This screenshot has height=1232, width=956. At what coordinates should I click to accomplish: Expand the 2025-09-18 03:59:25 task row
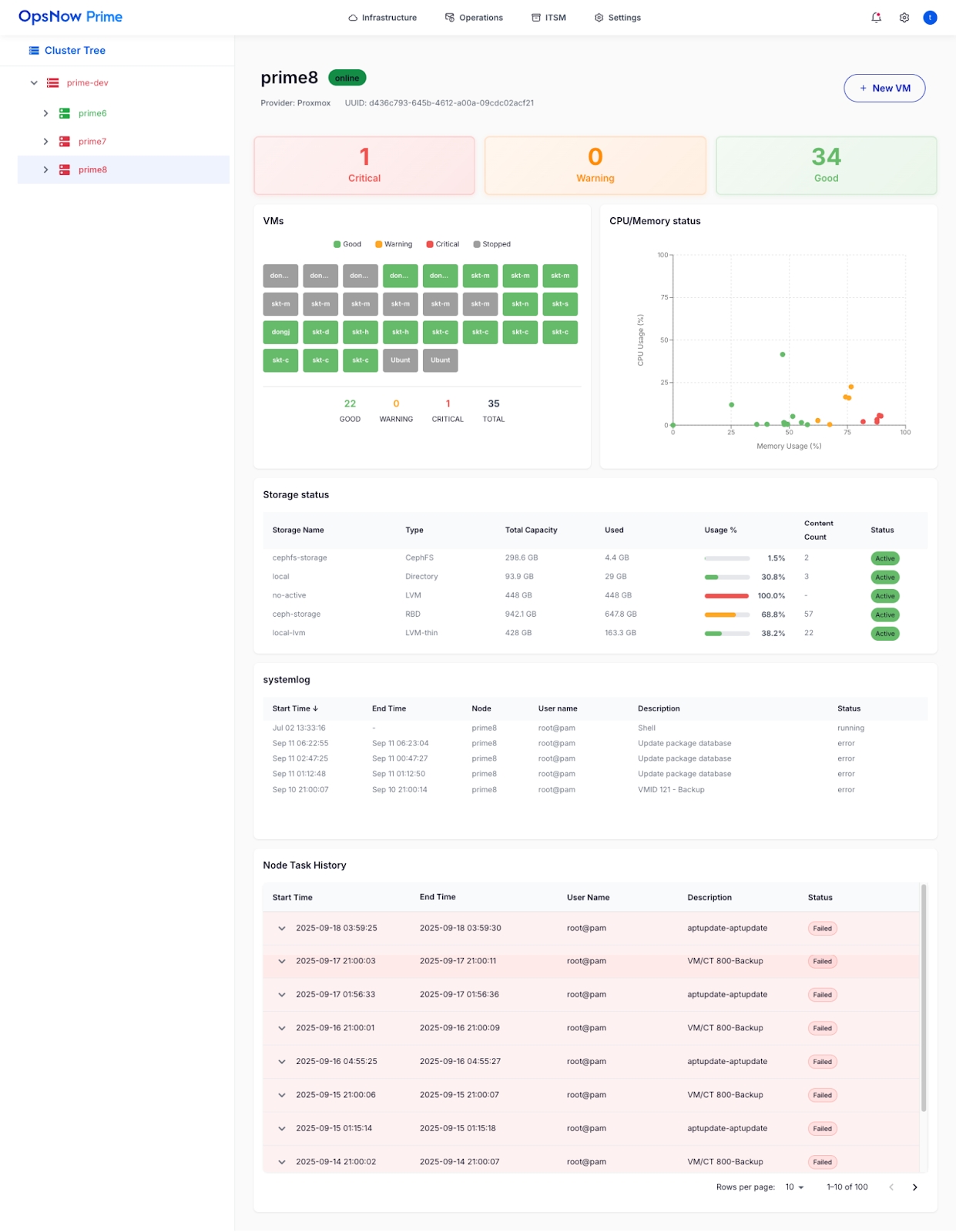[x=282, y=929]
